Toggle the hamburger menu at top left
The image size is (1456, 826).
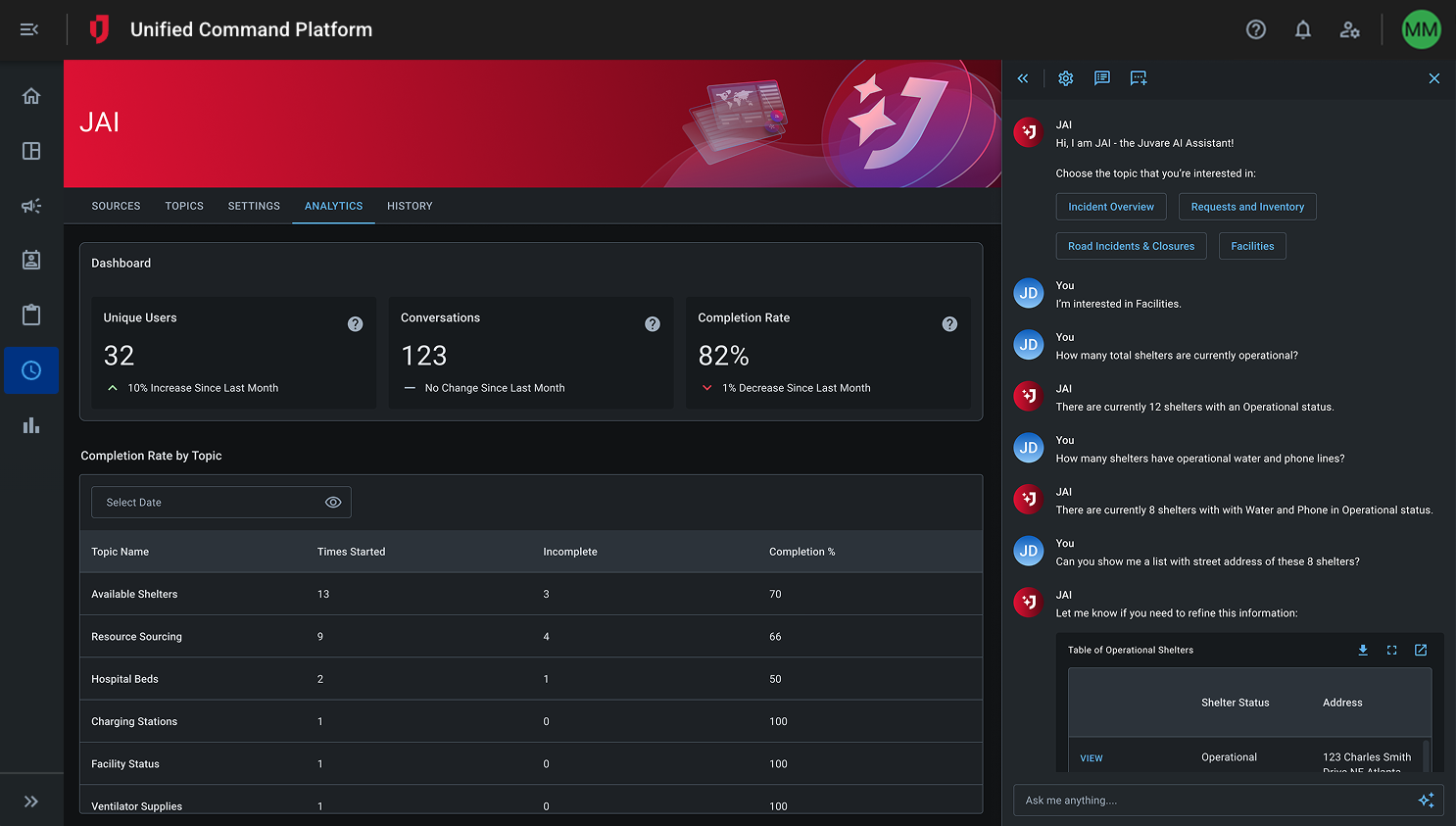point(29,29)
